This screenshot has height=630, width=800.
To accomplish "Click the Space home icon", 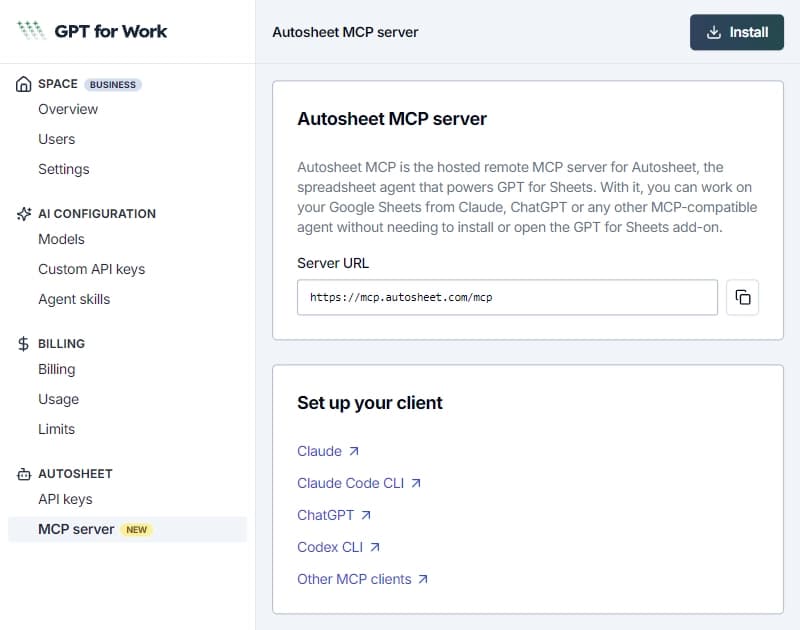I will [23, 84].
